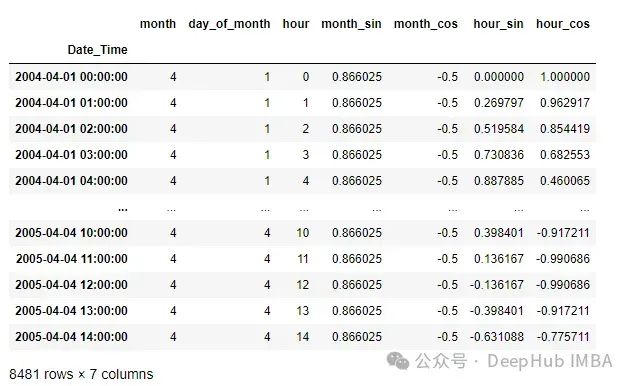Click the WeChat logo icon in watermark

click(x=397, y=360)
